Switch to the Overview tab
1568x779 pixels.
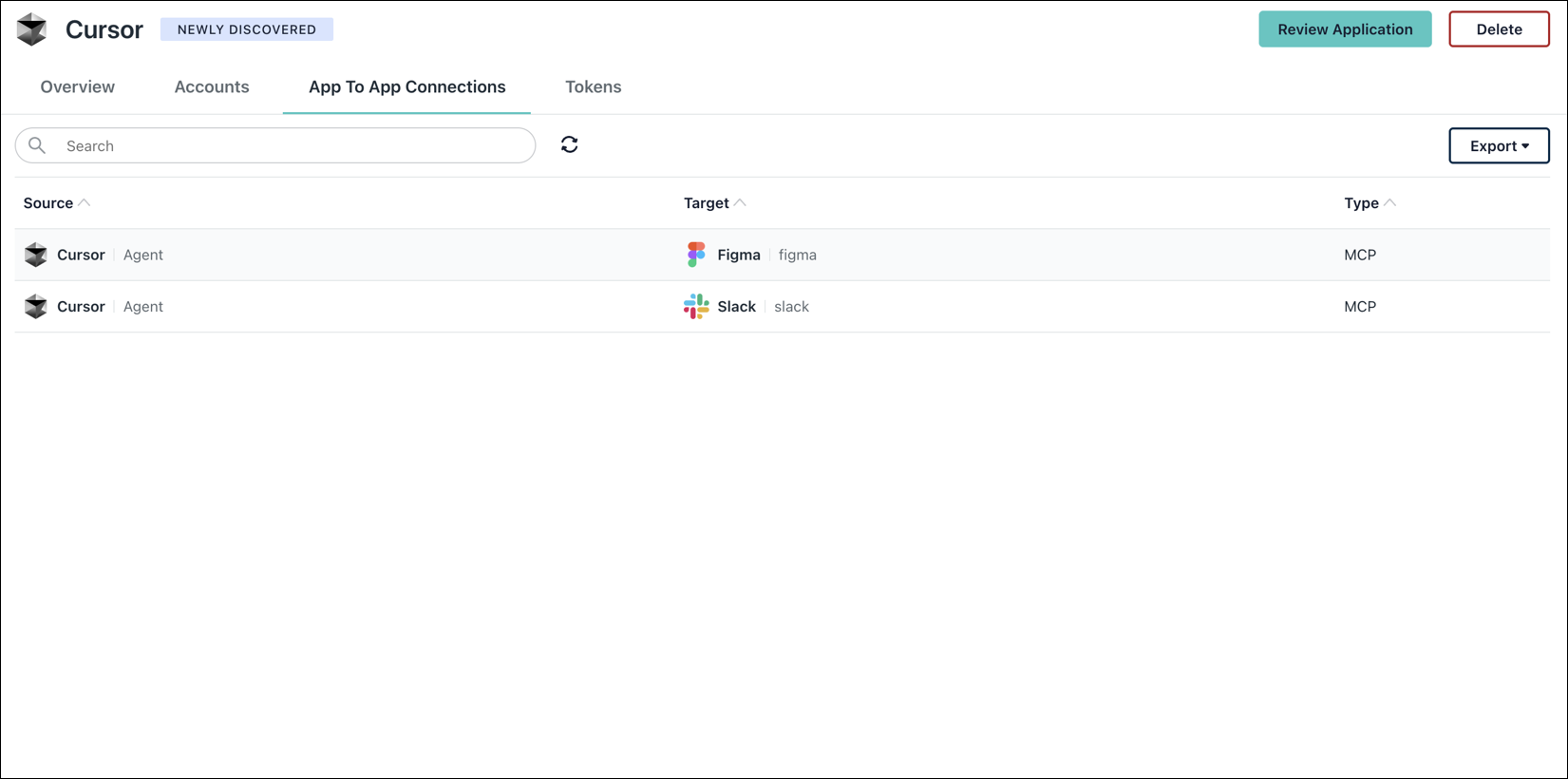pyautogui.click(x=77, y=86)
